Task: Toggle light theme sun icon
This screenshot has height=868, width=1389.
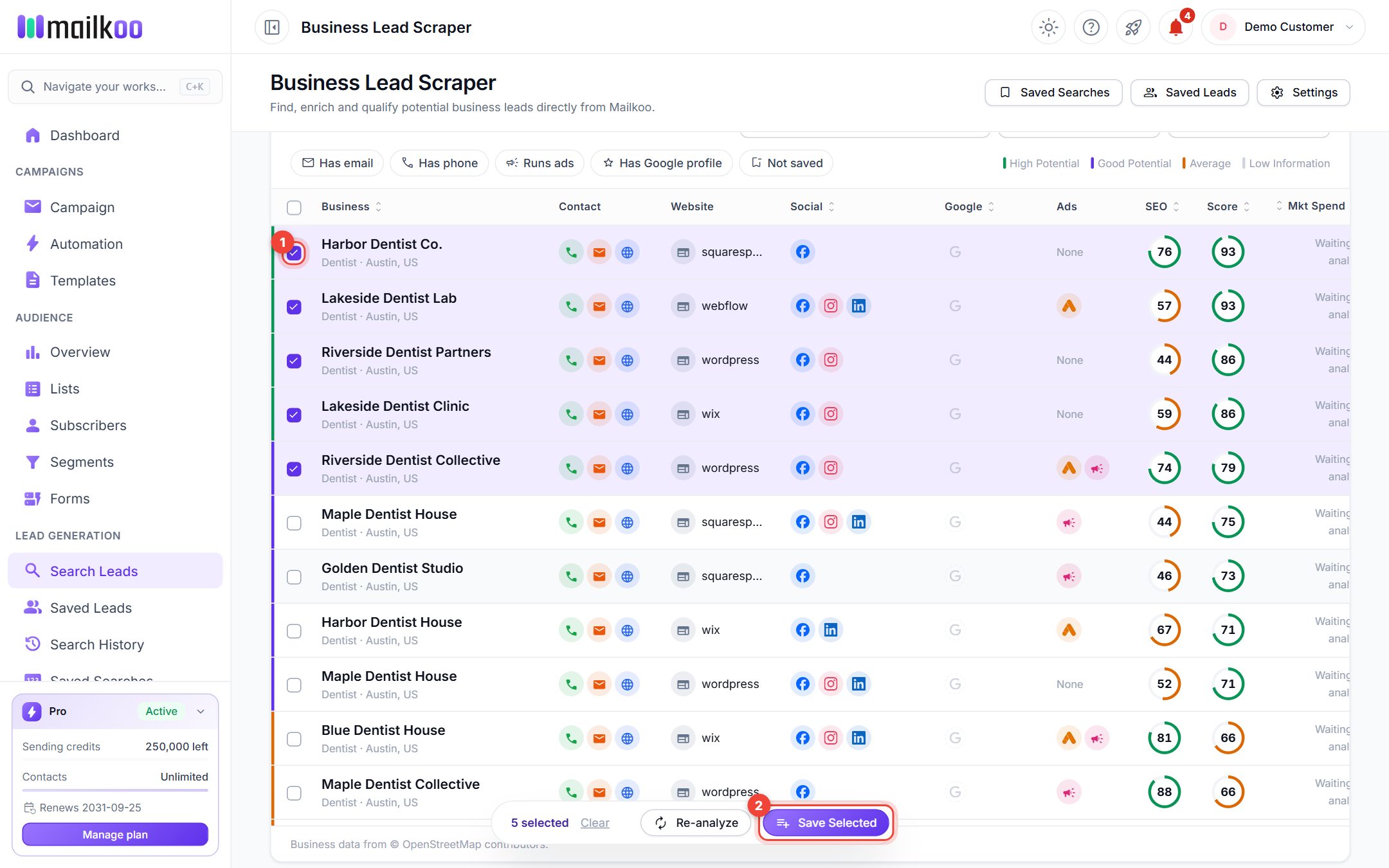Action: [x=1048, y=27]
